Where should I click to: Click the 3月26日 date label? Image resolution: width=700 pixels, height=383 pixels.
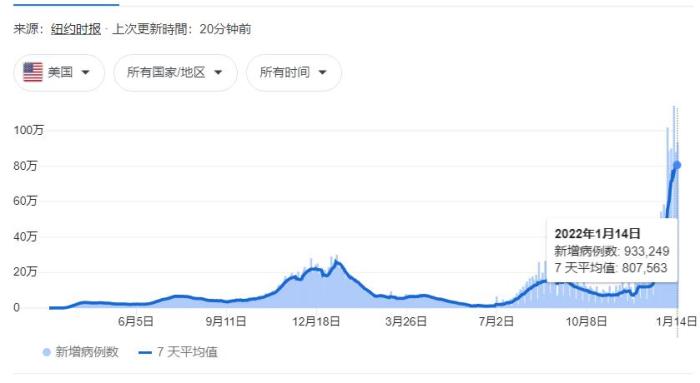coord(406,321)
